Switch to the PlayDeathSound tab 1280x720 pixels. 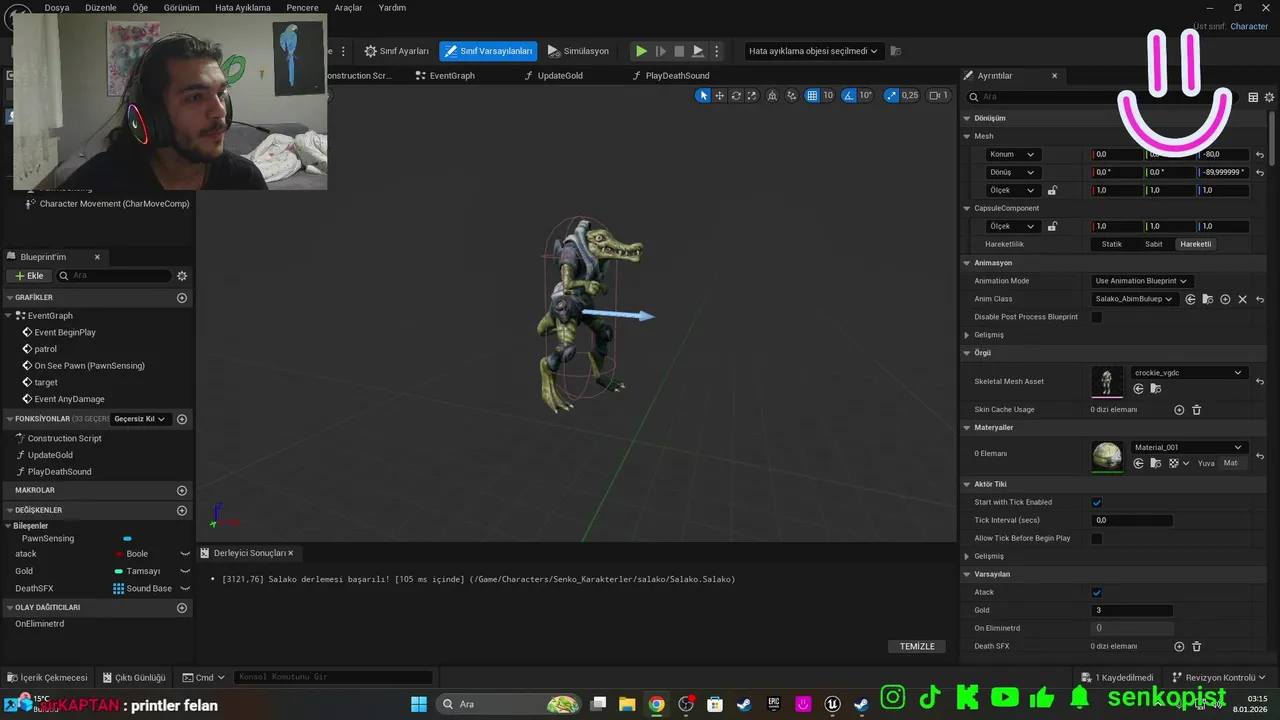coord(671,75)
